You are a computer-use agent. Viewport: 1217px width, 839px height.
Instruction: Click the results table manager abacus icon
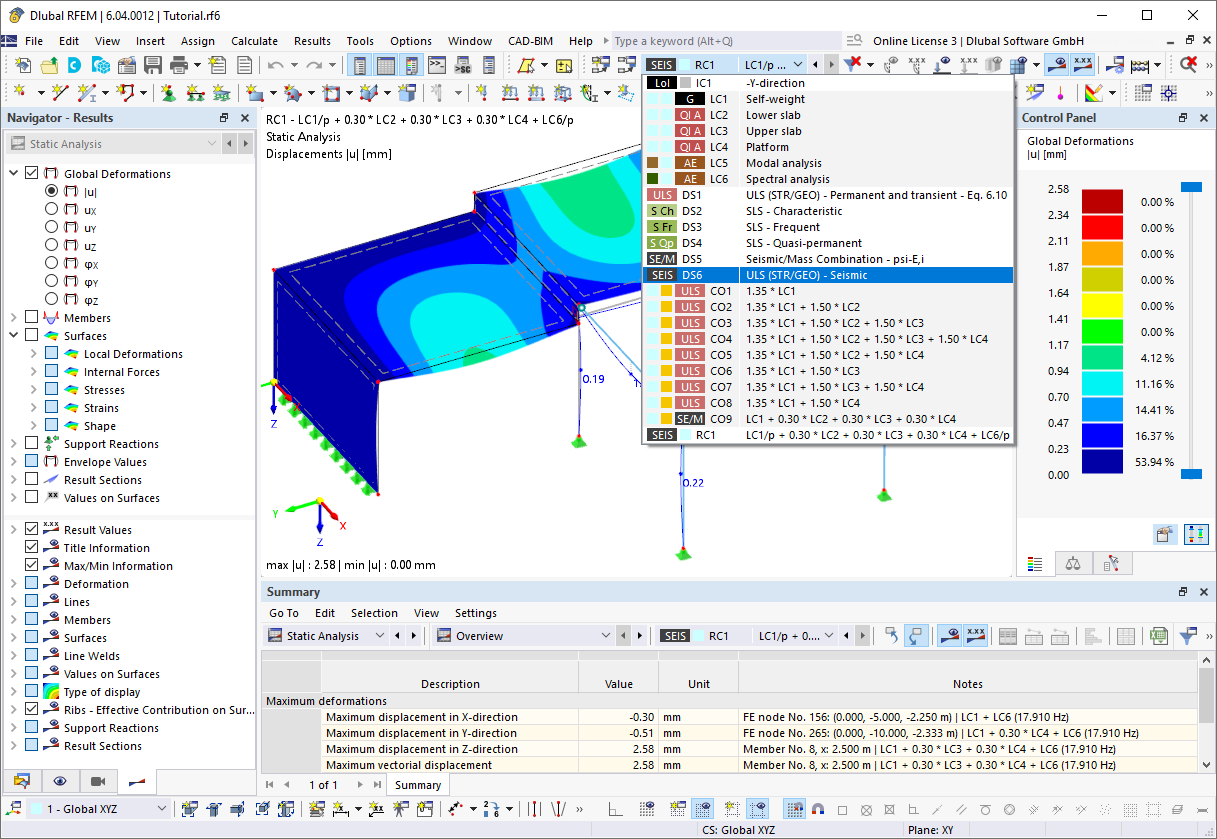[1141, 65]
